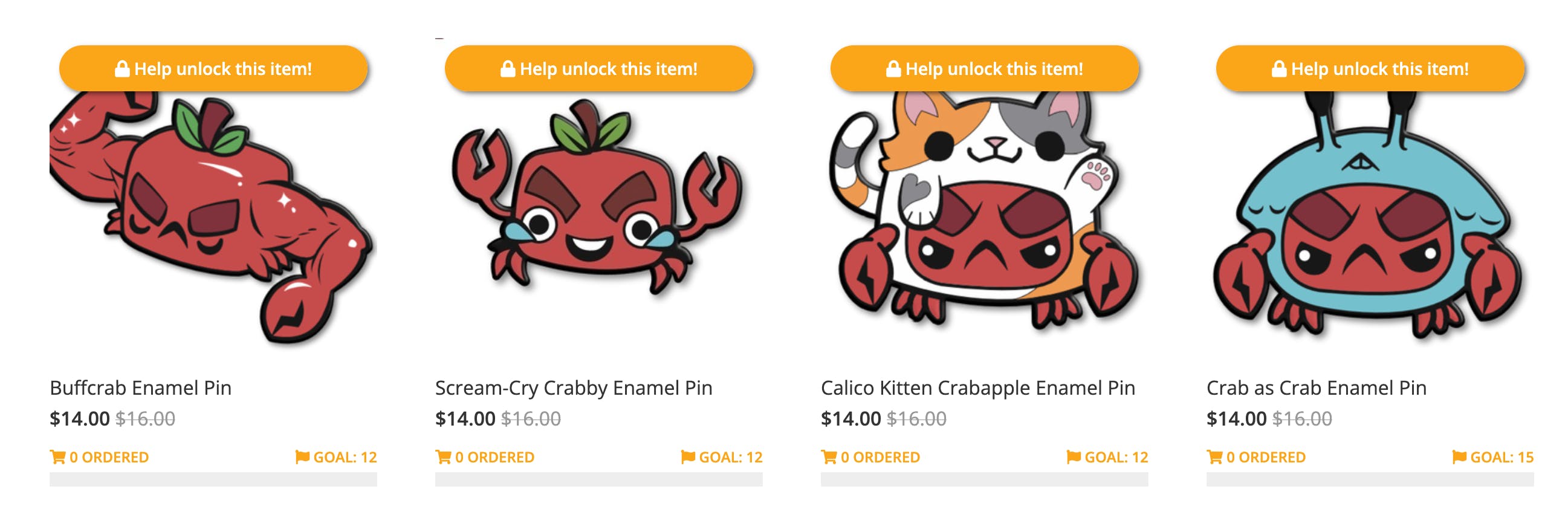The height and width of the screenshot is (509, 1568).
Task: Click the cart icon under Crab as Crab Pin
Action: (x=1214, y=457)
